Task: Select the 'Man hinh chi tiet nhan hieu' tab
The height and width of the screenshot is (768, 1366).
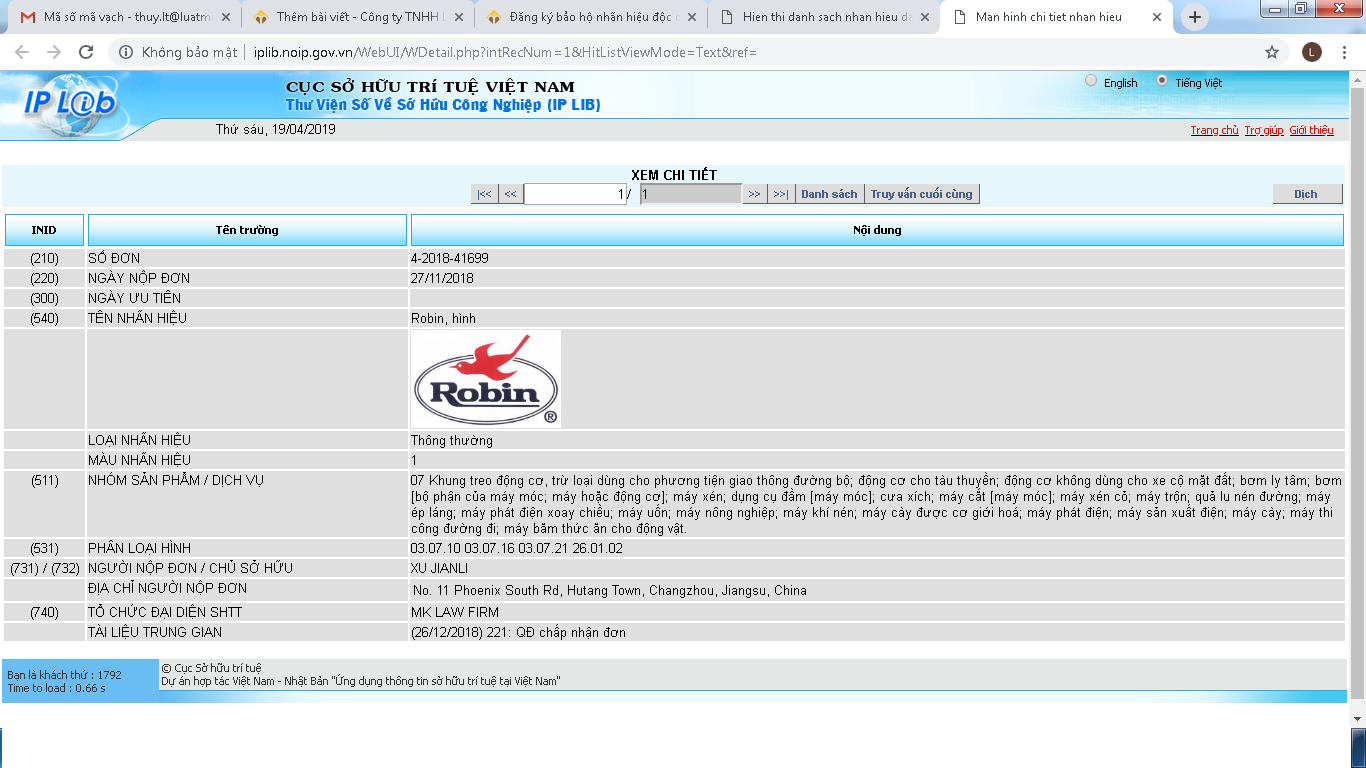Action: (1056, 17)
